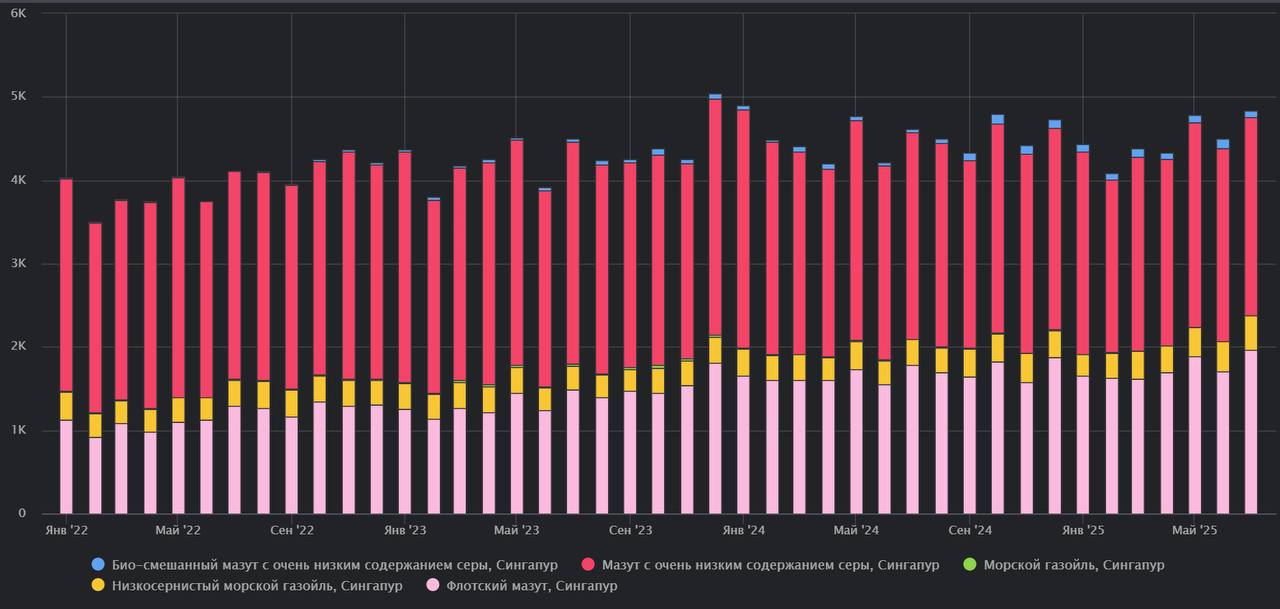The width and height of the screenshot is (1280, 609).
Task: Click the 'Май '24' x-axis label
Action: pyautogui.click(x=856, y=529)
